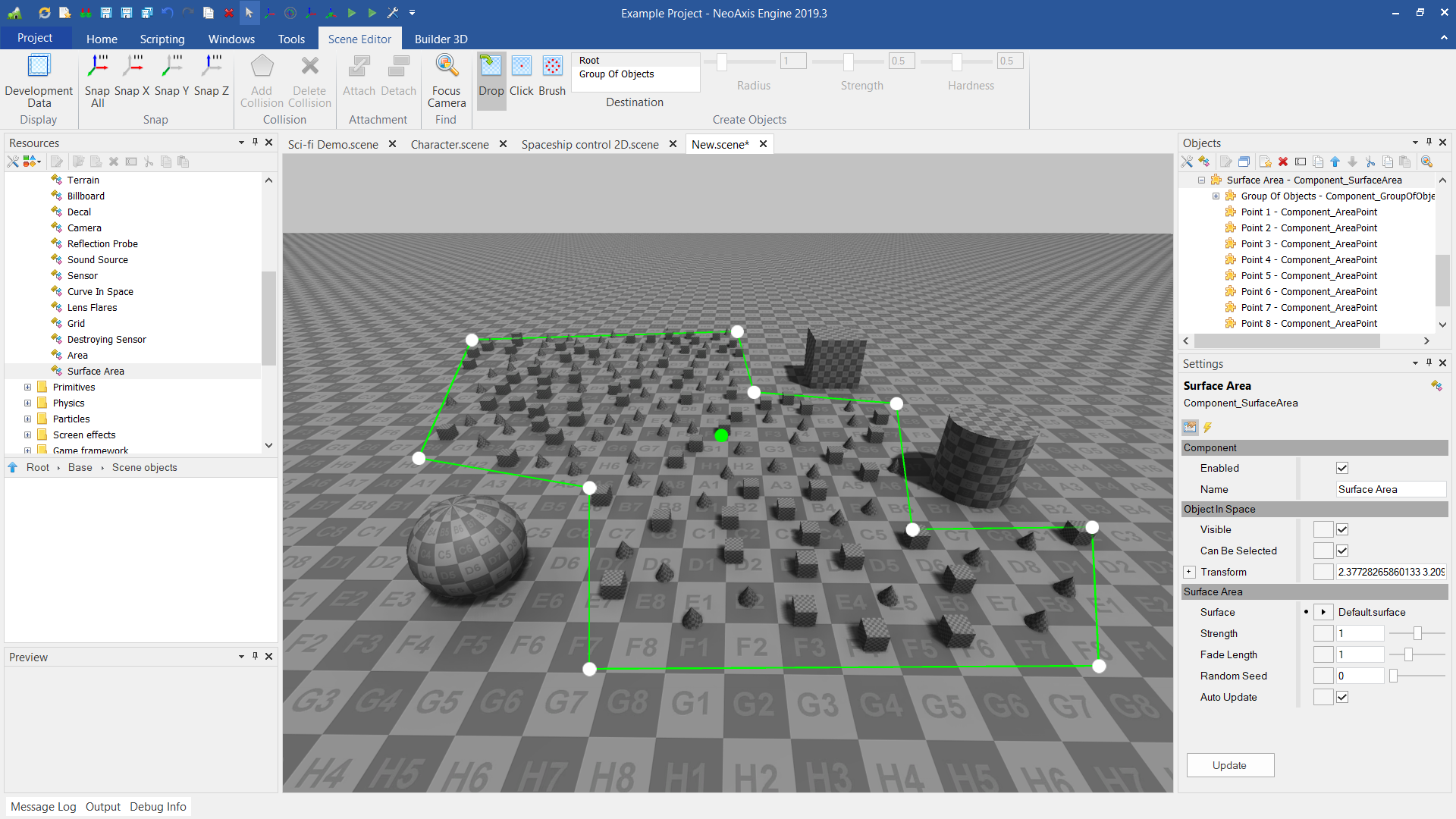Screen dimensions: 1456x819
Task: Click red delete icon in Objects toolbar
Action: point(1283,162)
